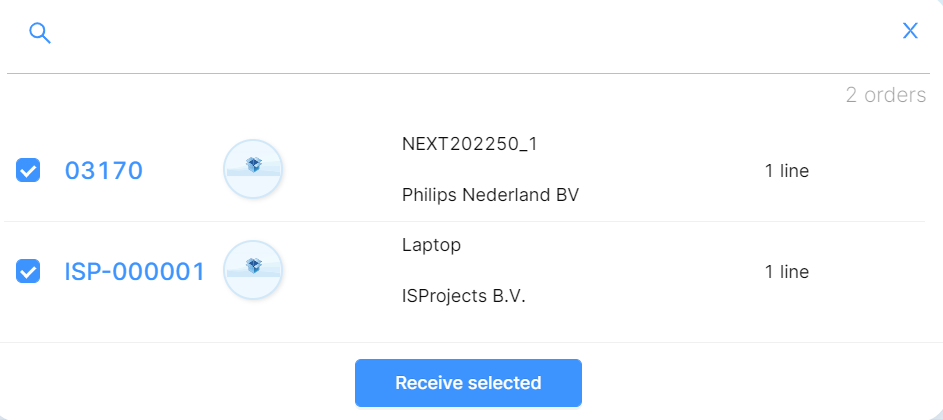Click "1 line" on order 03170 row
This screenshot has height=420, width=943.
pyautogui.click(x=787, y=171)
